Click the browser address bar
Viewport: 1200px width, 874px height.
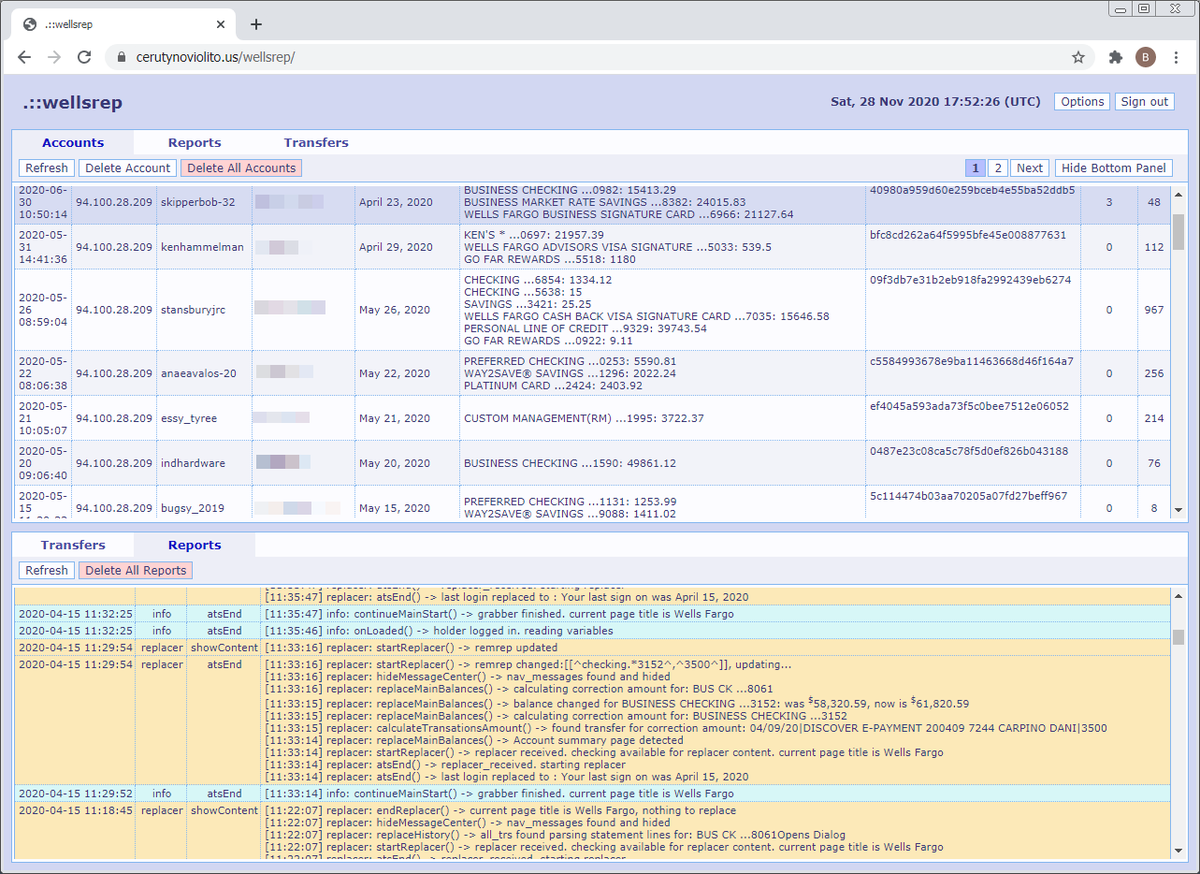coord(400,57)
